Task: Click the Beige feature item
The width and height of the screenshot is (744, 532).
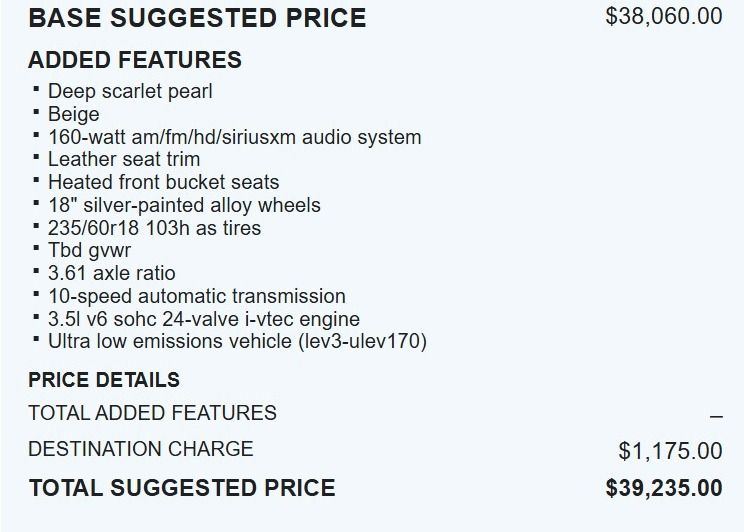Action: pos(73,114)
